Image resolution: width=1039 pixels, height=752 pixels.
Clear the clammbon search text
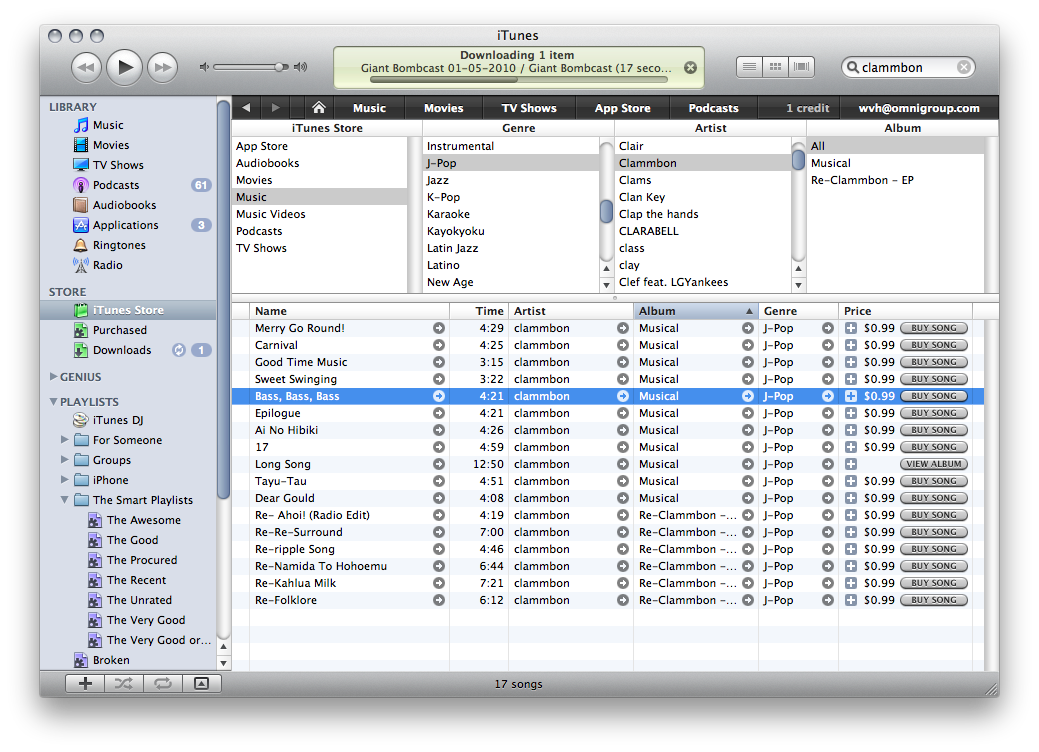(x=964, y=67)
